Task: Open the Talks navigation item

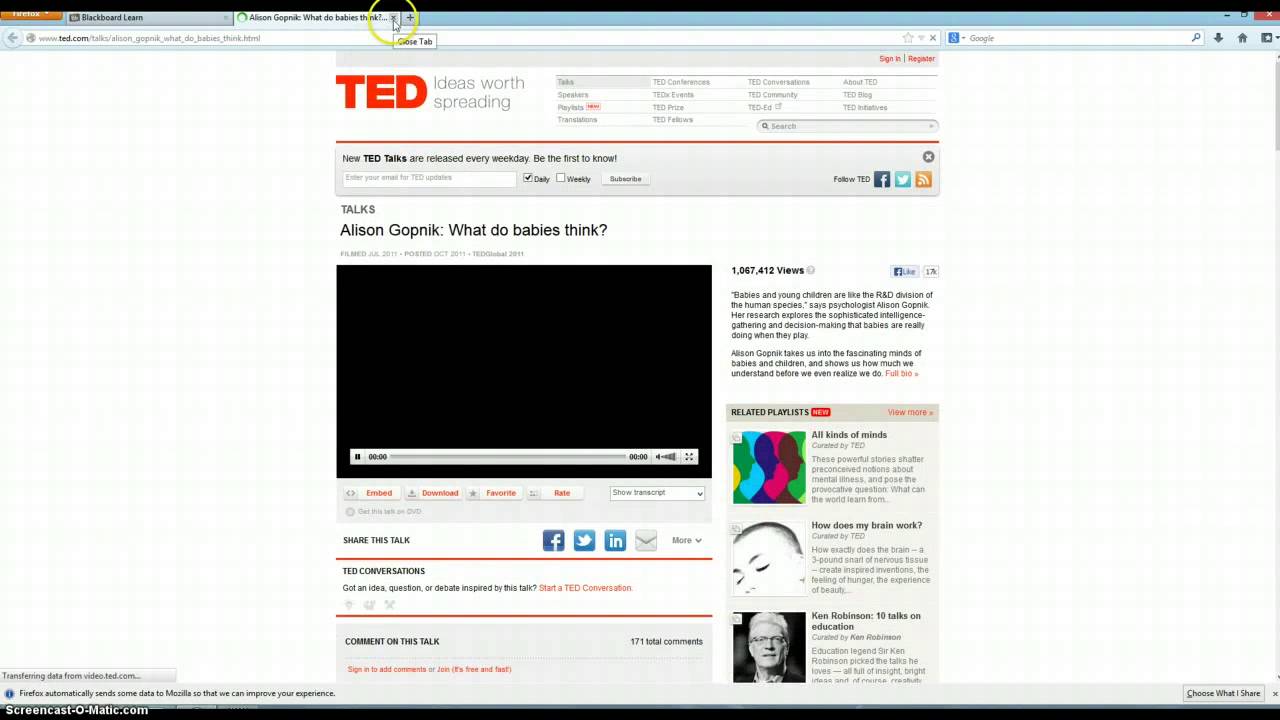Action: click(566, 82)
